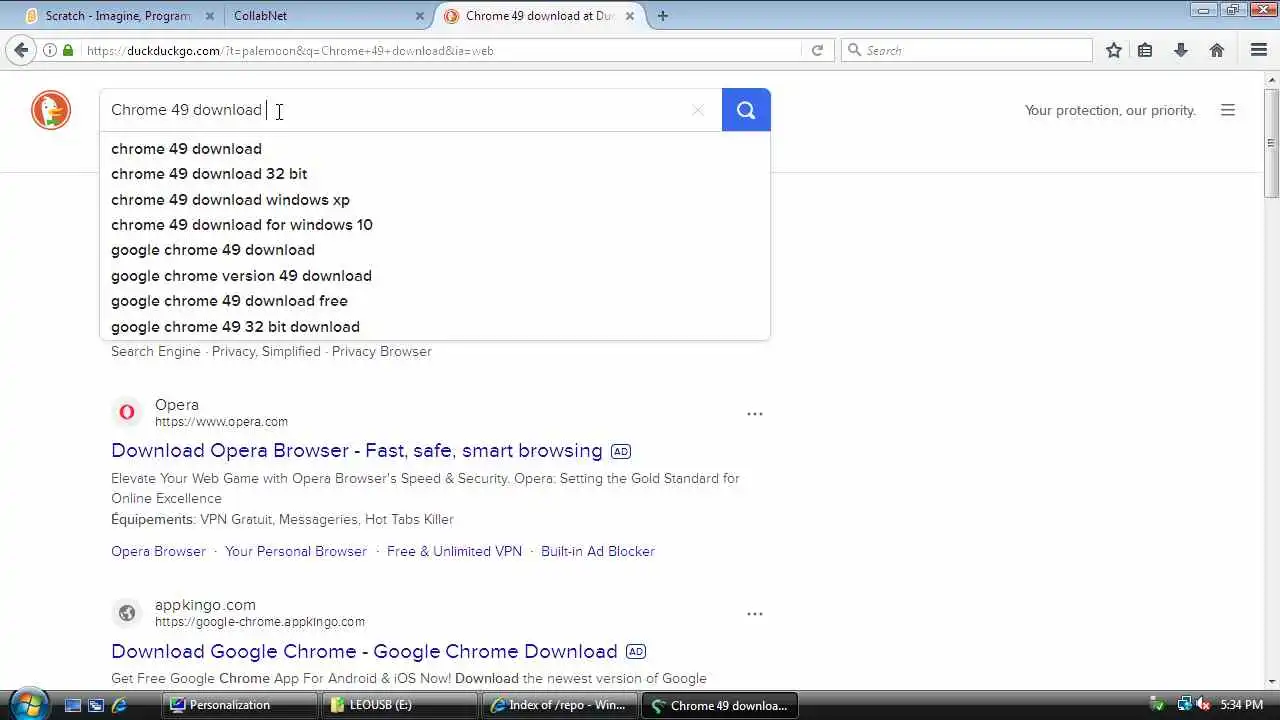Open more options for appkingo result
1280x720 pixels.
click(755, 613)
